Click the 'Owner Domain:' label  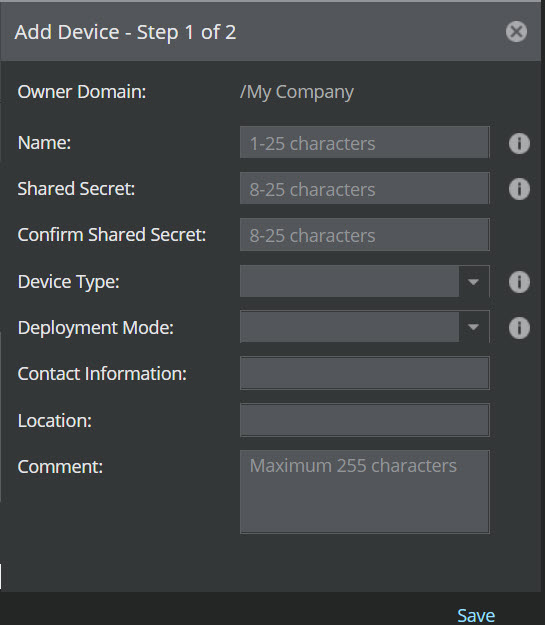(82, 92)
